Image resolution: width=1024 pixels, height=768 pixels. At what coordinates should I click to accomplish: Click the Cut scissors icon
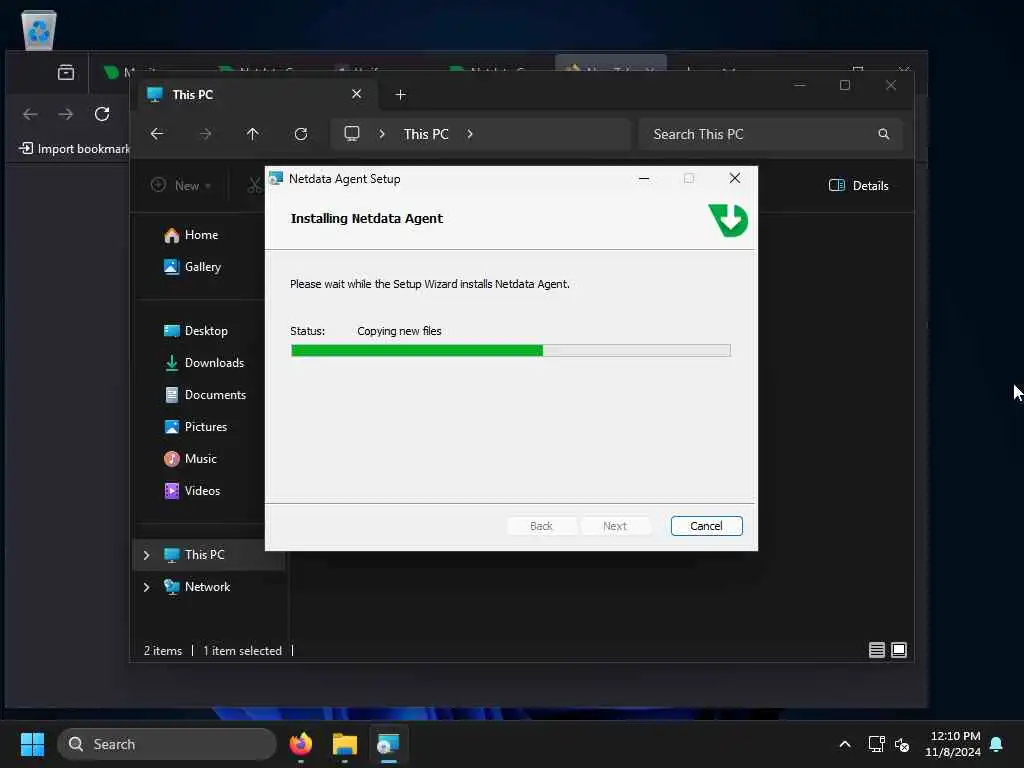(x=254, y=185)
